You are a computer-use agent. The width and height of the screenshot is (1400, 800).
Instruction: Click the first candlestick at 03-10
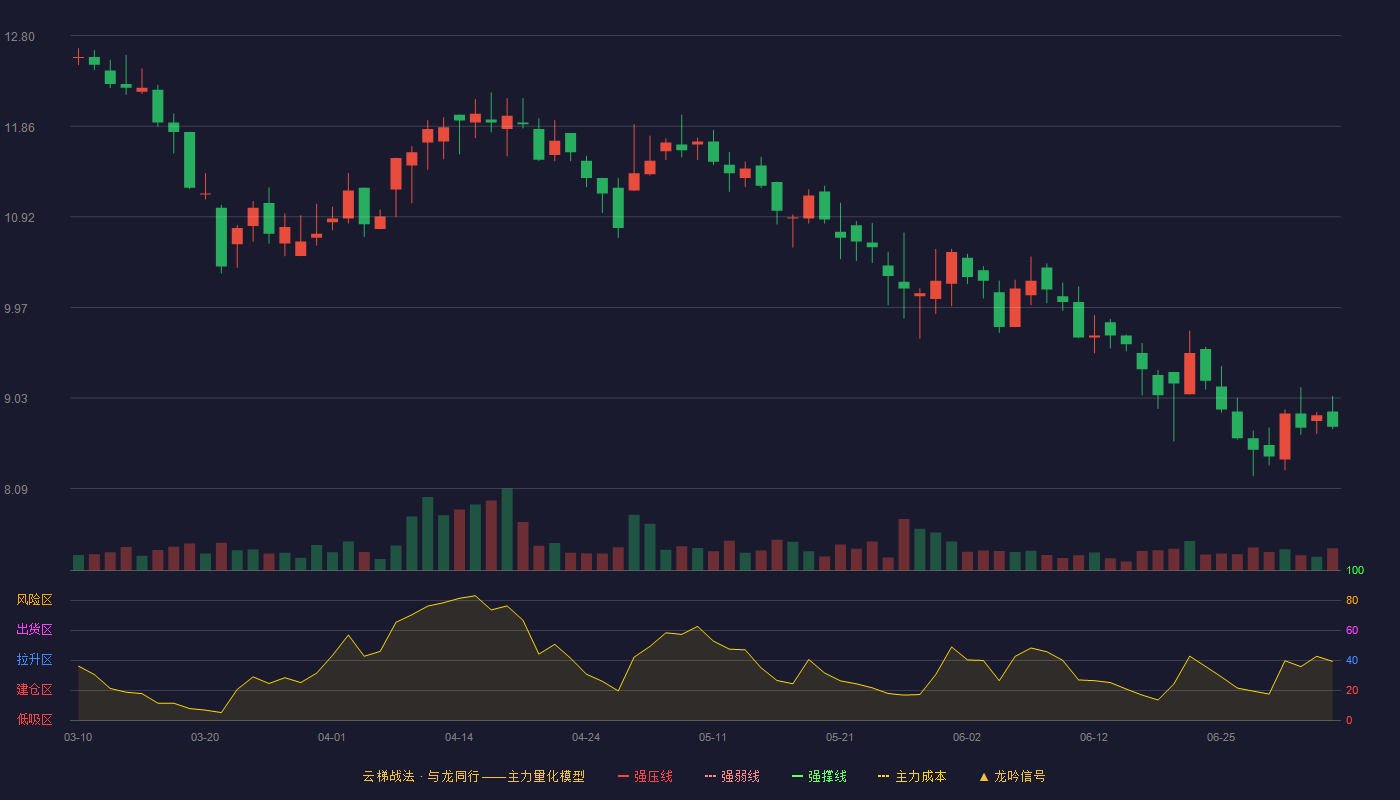click(x=78, y=58)
